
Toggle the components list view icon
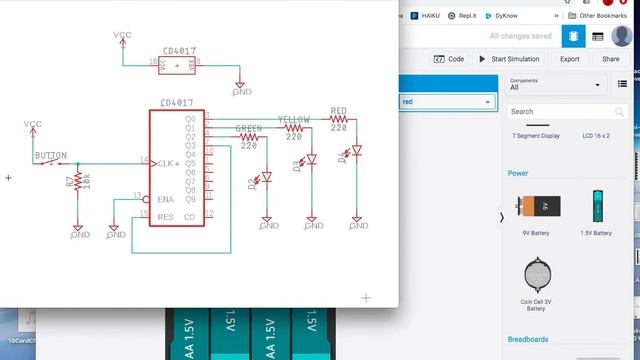(x=622, y=84)
